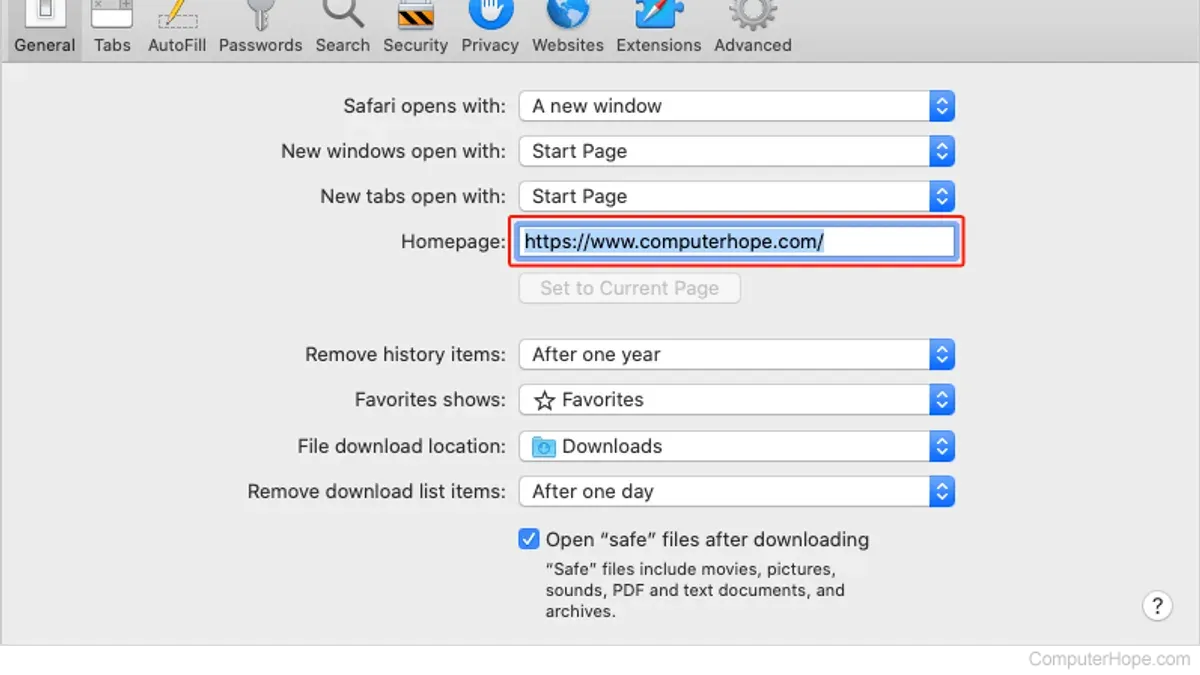Screen dimensions: 1200x675
Task: Click the Homepage: label text
Action: (x=453, y=242)
